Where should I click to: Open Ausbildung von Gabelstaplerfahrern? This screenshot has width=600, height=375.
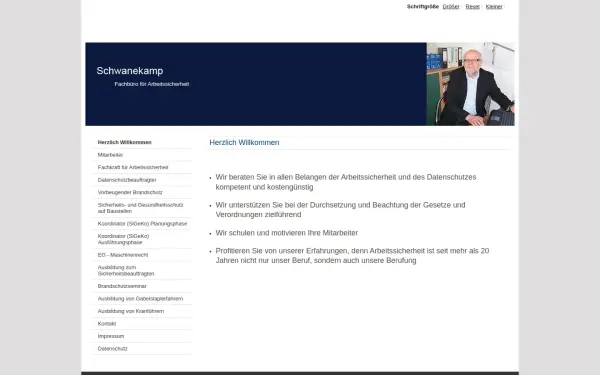pos(140,298)
